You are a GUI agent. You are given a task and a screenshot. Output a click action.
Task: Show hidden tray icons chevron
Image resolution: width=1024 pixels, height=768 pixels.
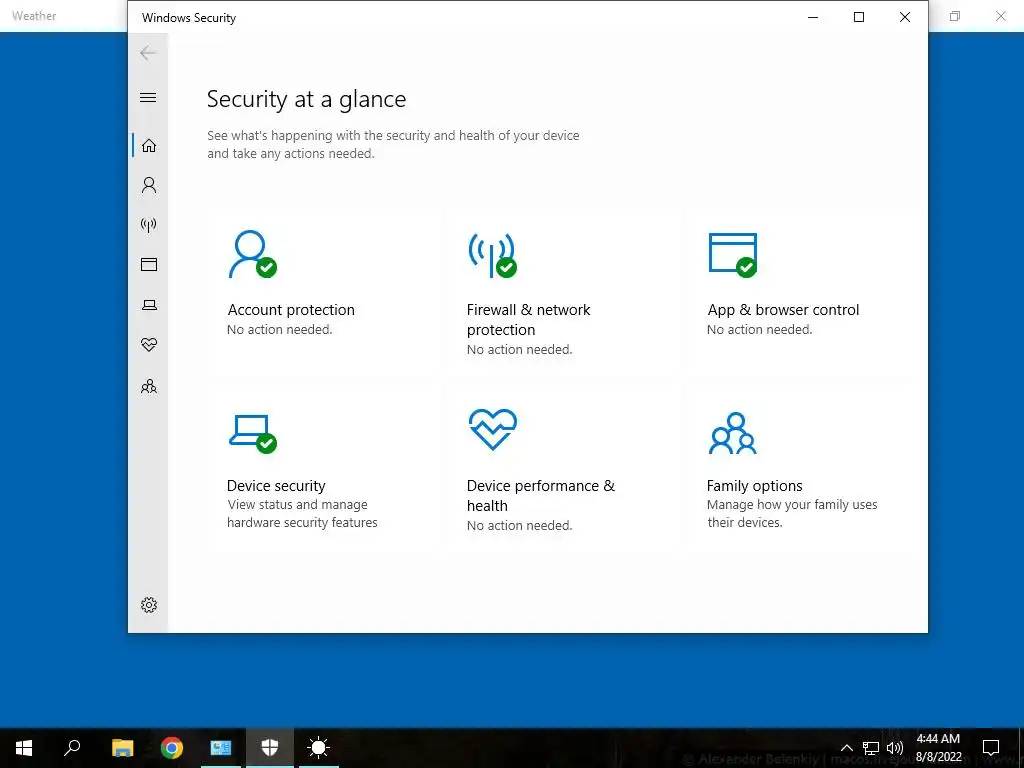pyautogui.click(x=846, y=748)
